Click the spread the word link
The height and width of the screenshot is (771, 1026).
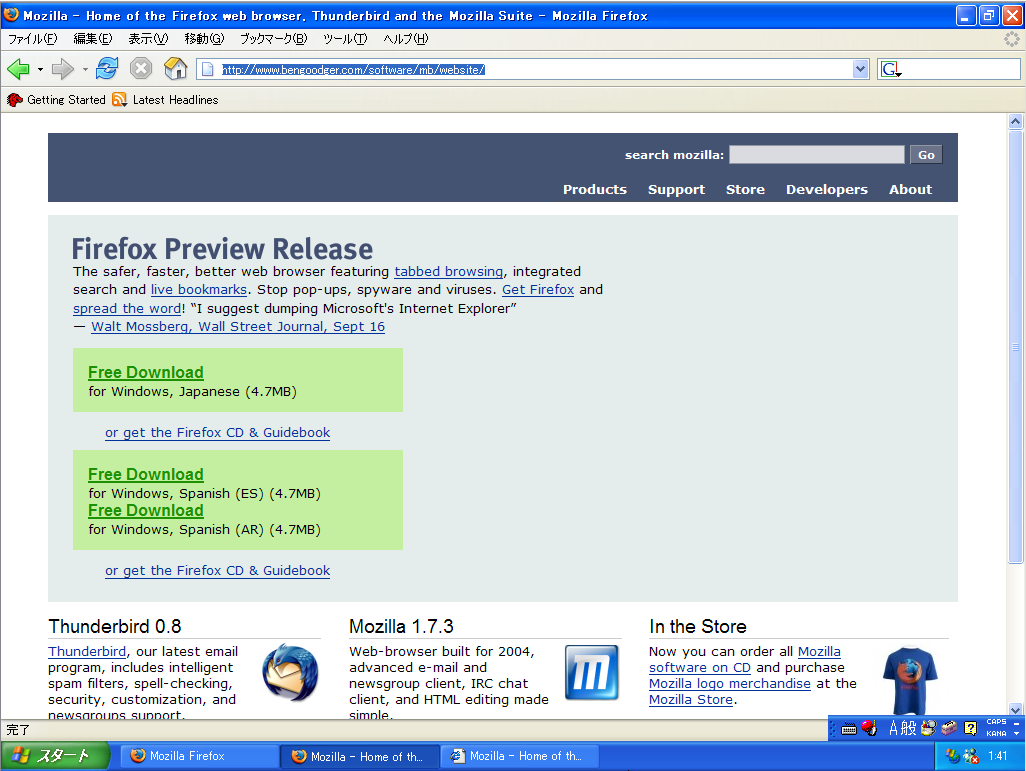(x=127, y=308)
